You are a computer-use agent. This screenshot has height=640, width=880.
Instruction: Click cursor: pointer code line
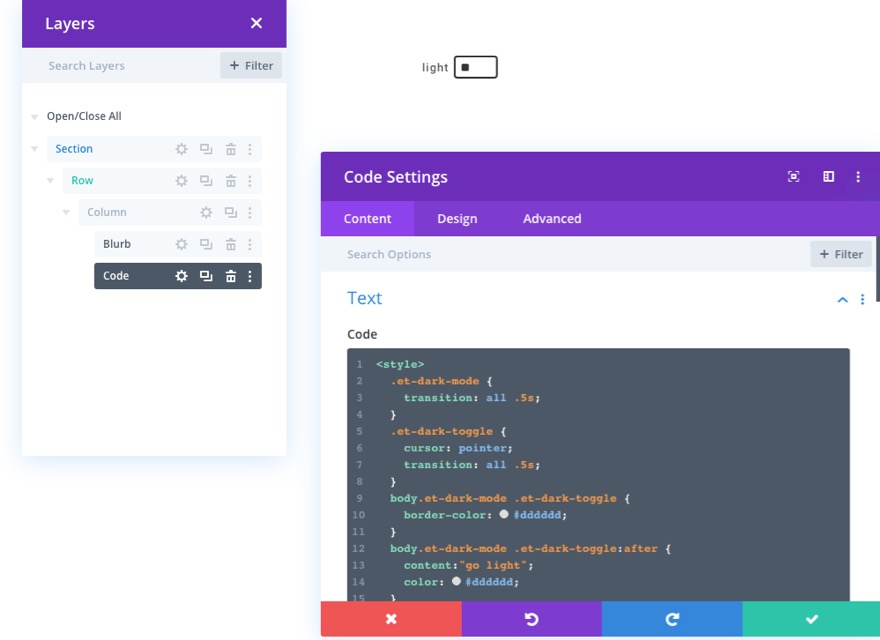458,448
